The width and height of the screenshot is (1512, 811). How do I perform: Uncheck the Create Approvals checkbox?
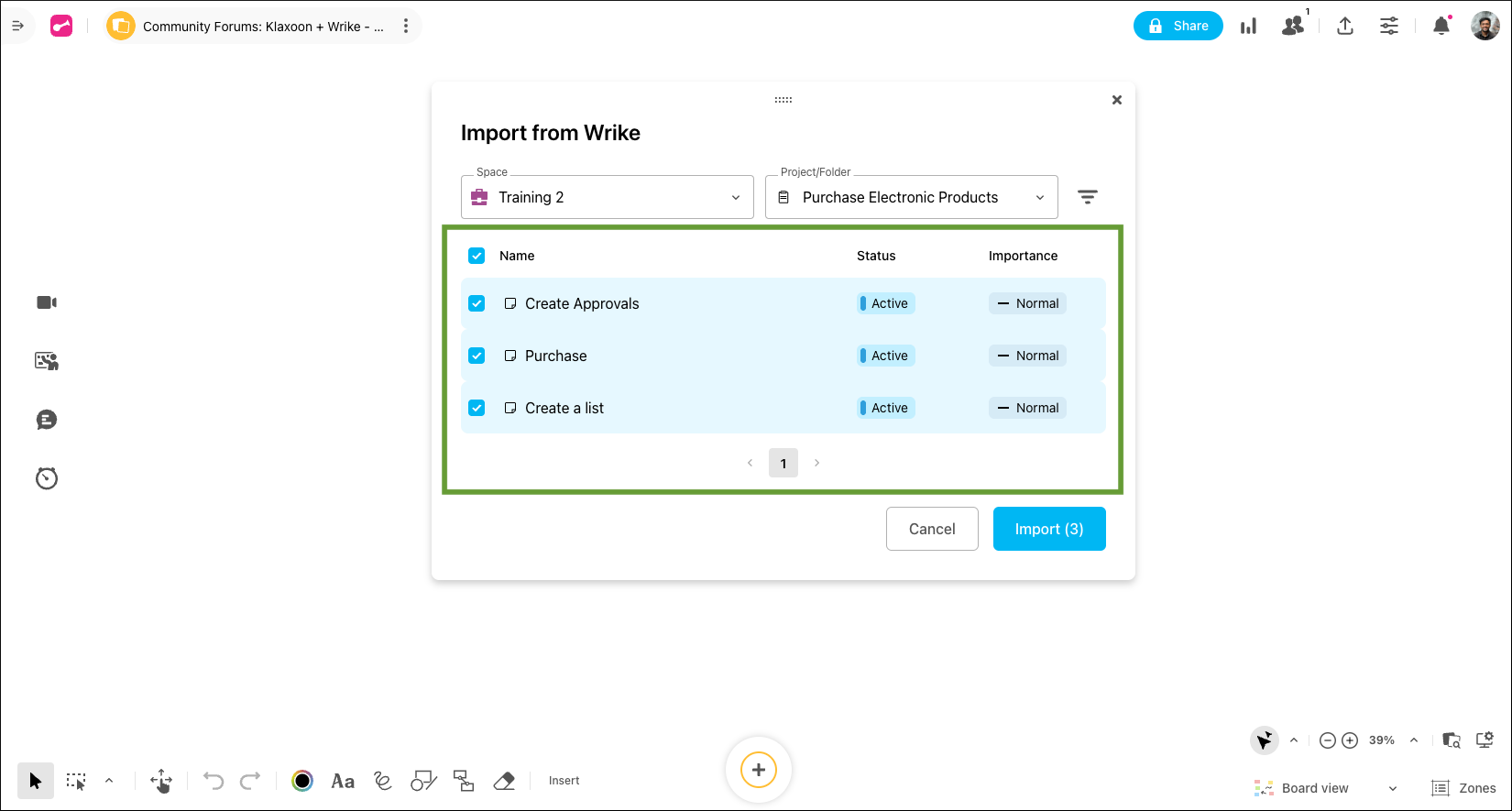477,303
